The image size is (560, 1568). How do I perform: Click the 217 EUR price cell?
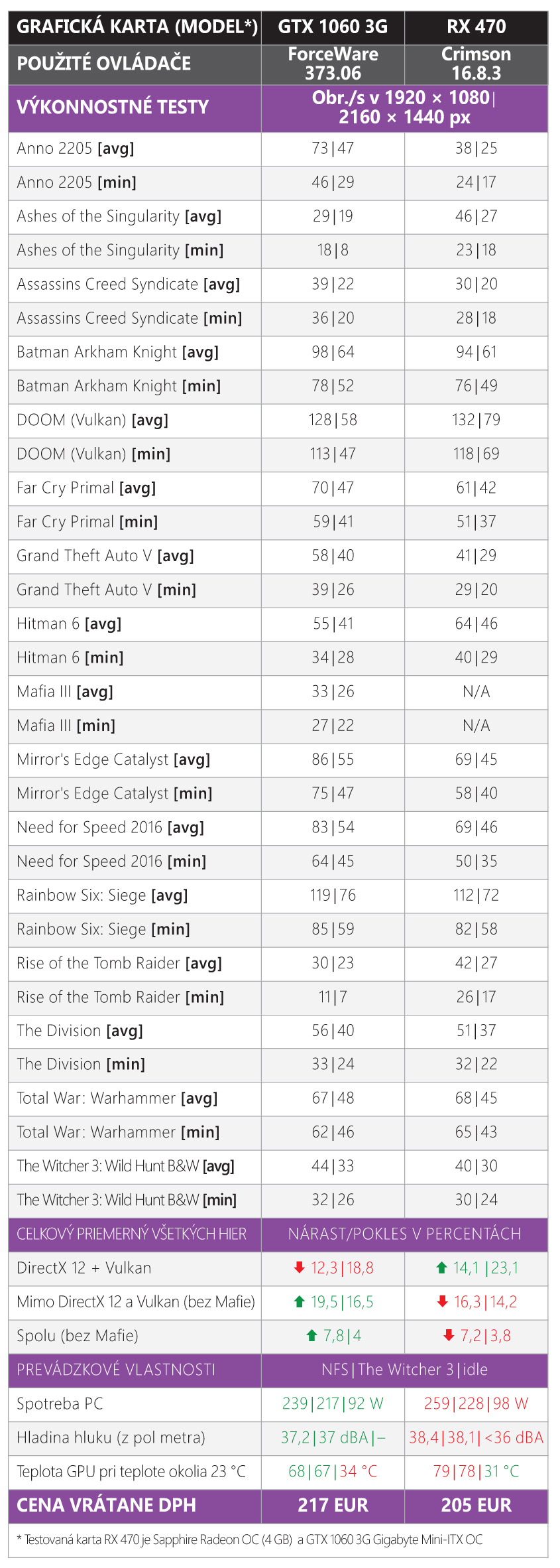tap(333, 1505)
